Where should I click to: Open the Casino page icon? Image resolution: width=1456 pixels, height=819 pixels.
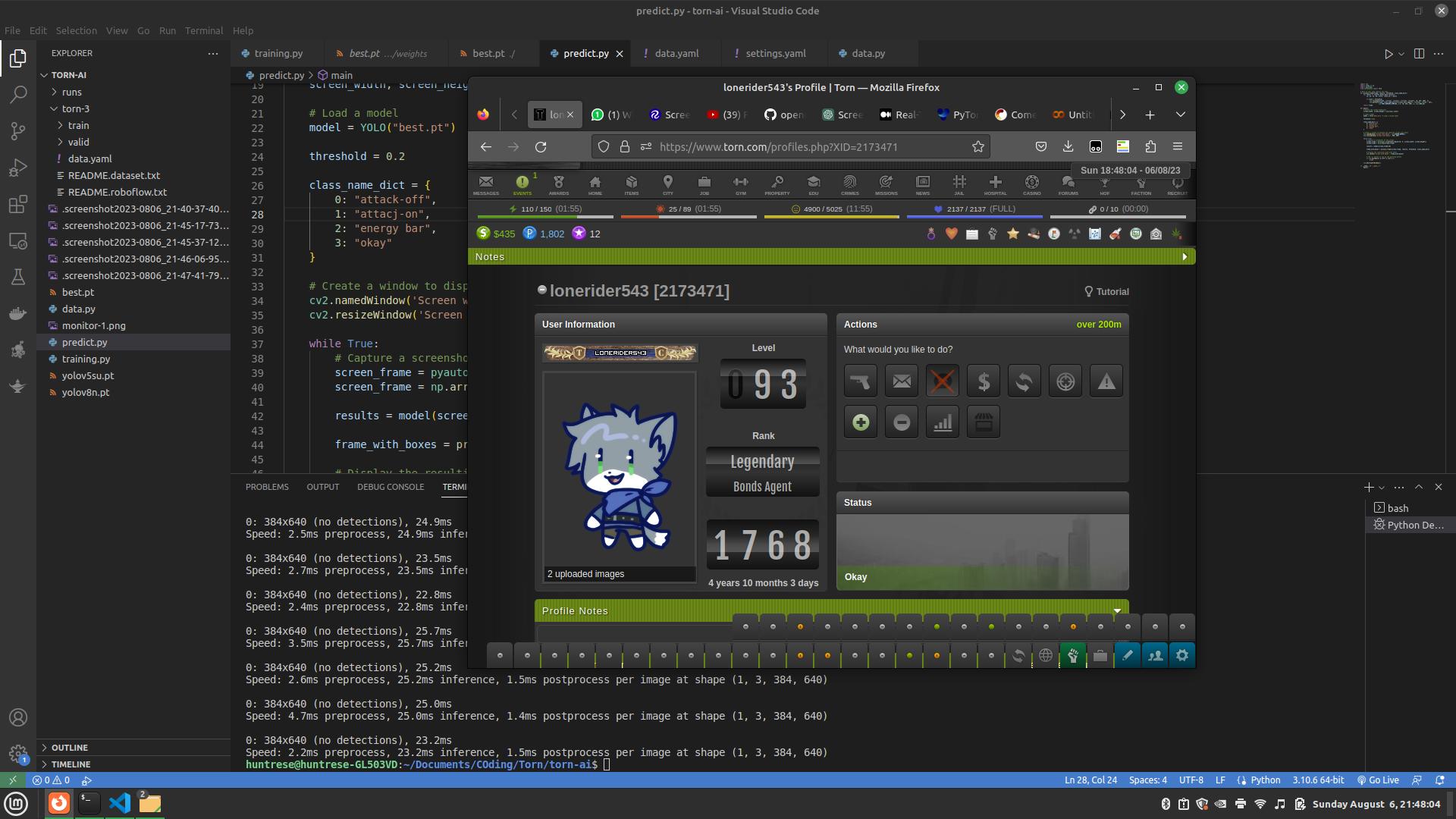[x=1032, y=184]
